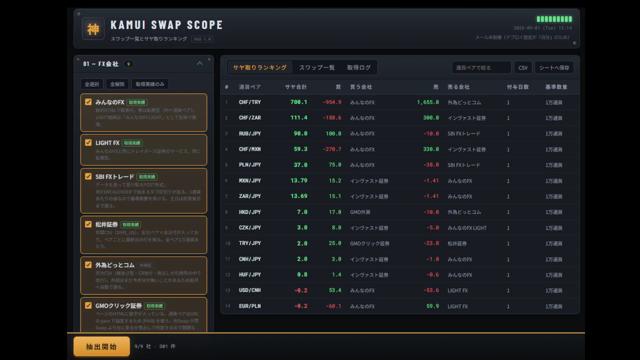Open the 取得ログ tab

pos(359,67)
